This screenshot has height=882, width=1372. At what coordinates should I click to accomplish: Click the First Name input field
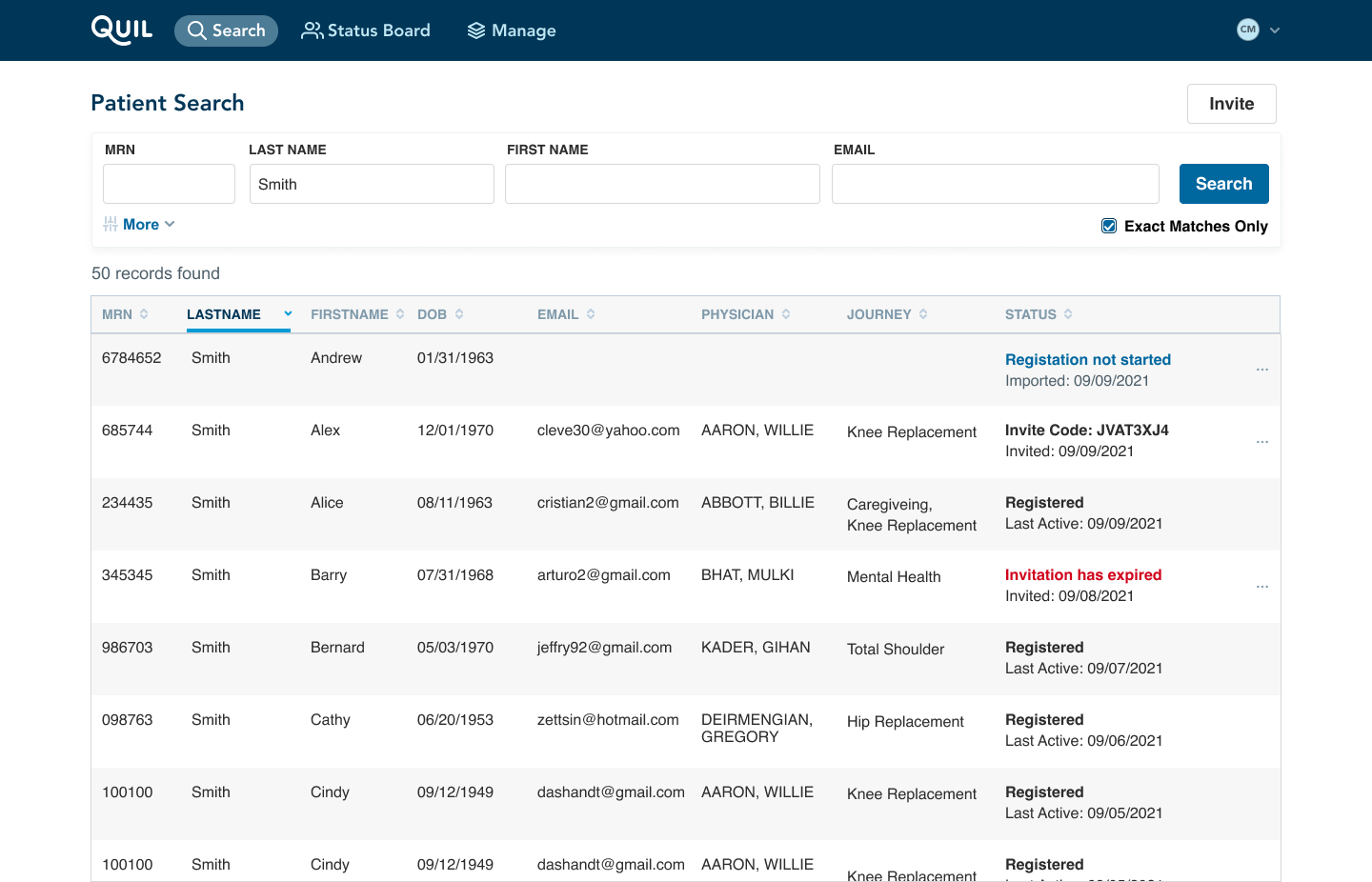click(x=662, y=184)
